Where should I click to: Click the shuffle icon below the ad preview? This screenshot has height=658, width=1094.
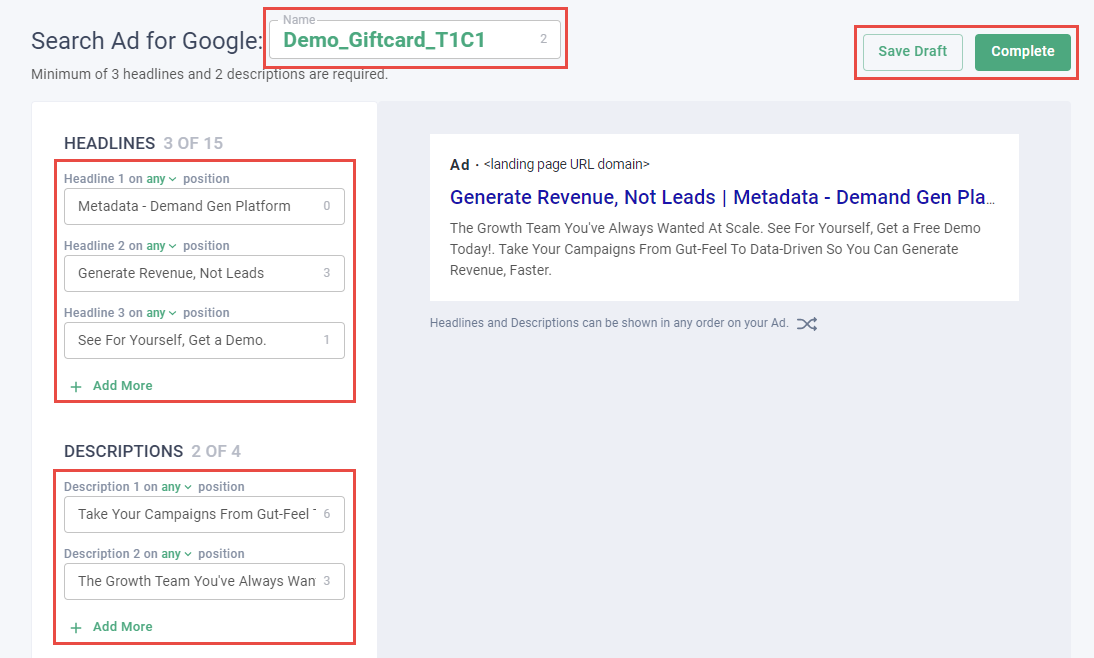click(x=807, y=324)
